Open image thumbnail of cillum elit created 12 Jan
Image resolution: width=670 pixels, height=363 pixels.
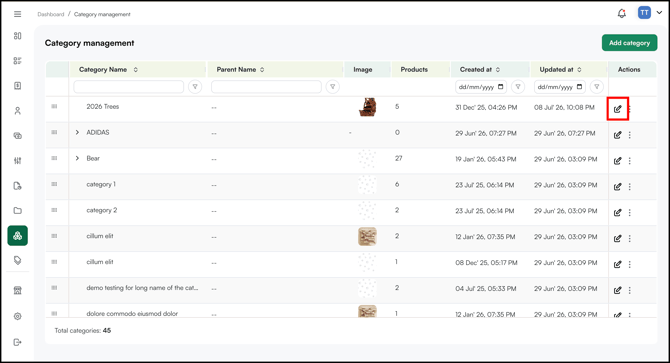[367, 237]
